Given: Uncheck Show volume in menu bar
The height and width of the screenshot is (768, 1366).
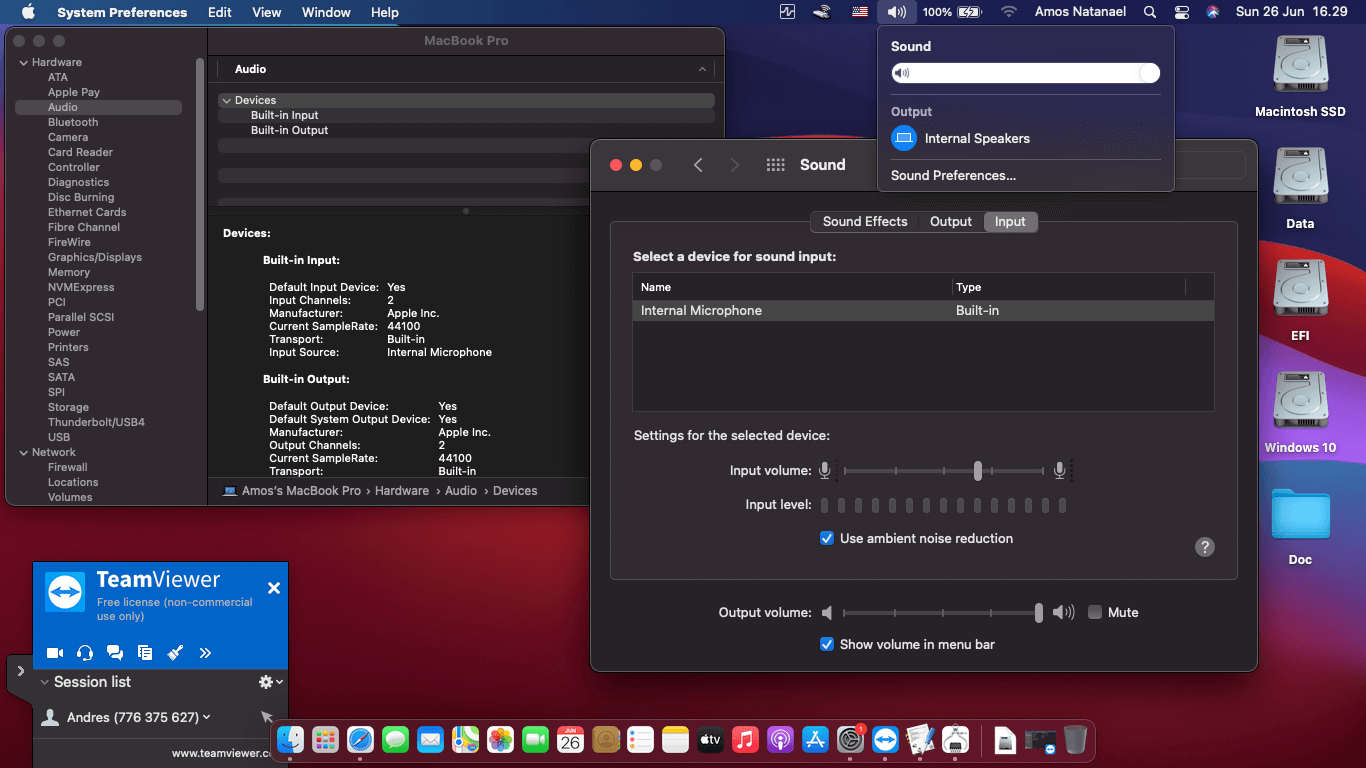Looking at the screenshot, I should click(827, 644).
